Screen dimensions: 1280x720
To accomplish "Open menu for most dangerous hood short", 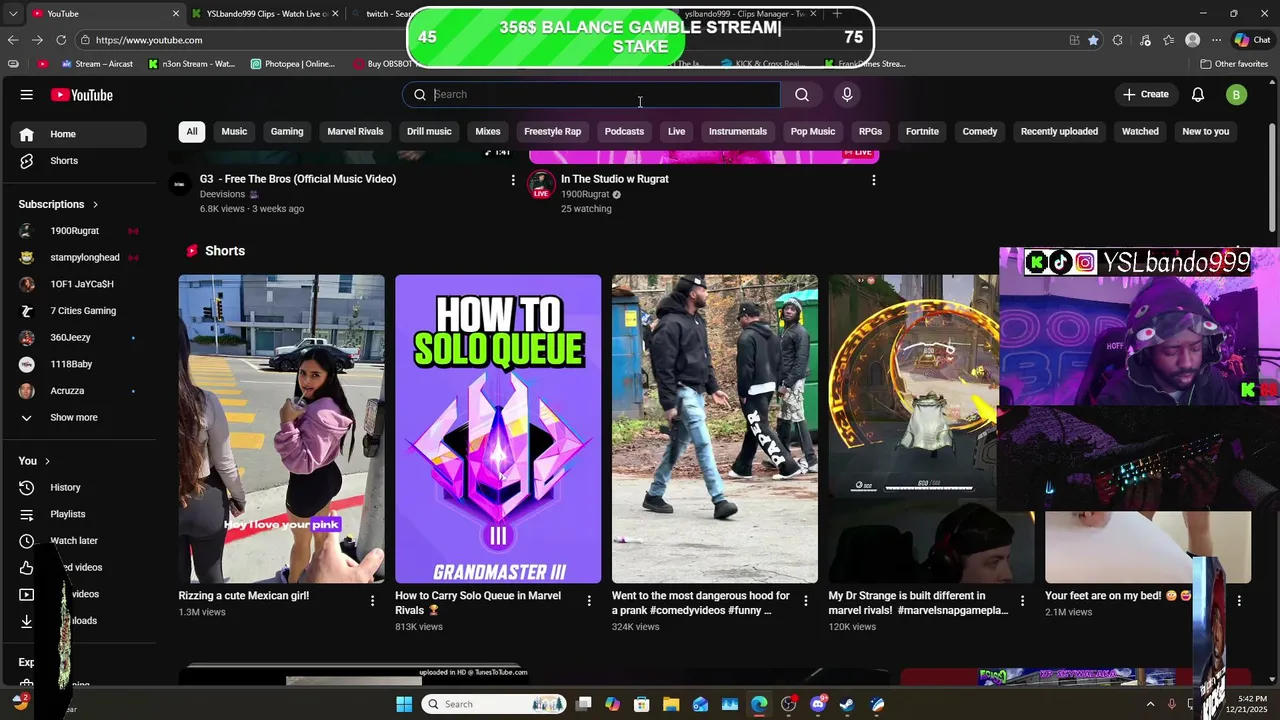I will pos(806,601).
